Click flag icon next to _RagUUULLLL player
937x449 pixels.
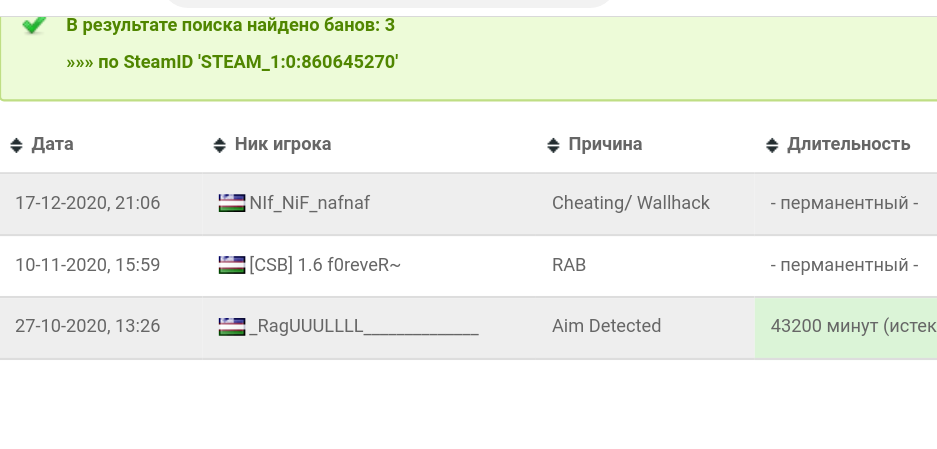point(232,326)
